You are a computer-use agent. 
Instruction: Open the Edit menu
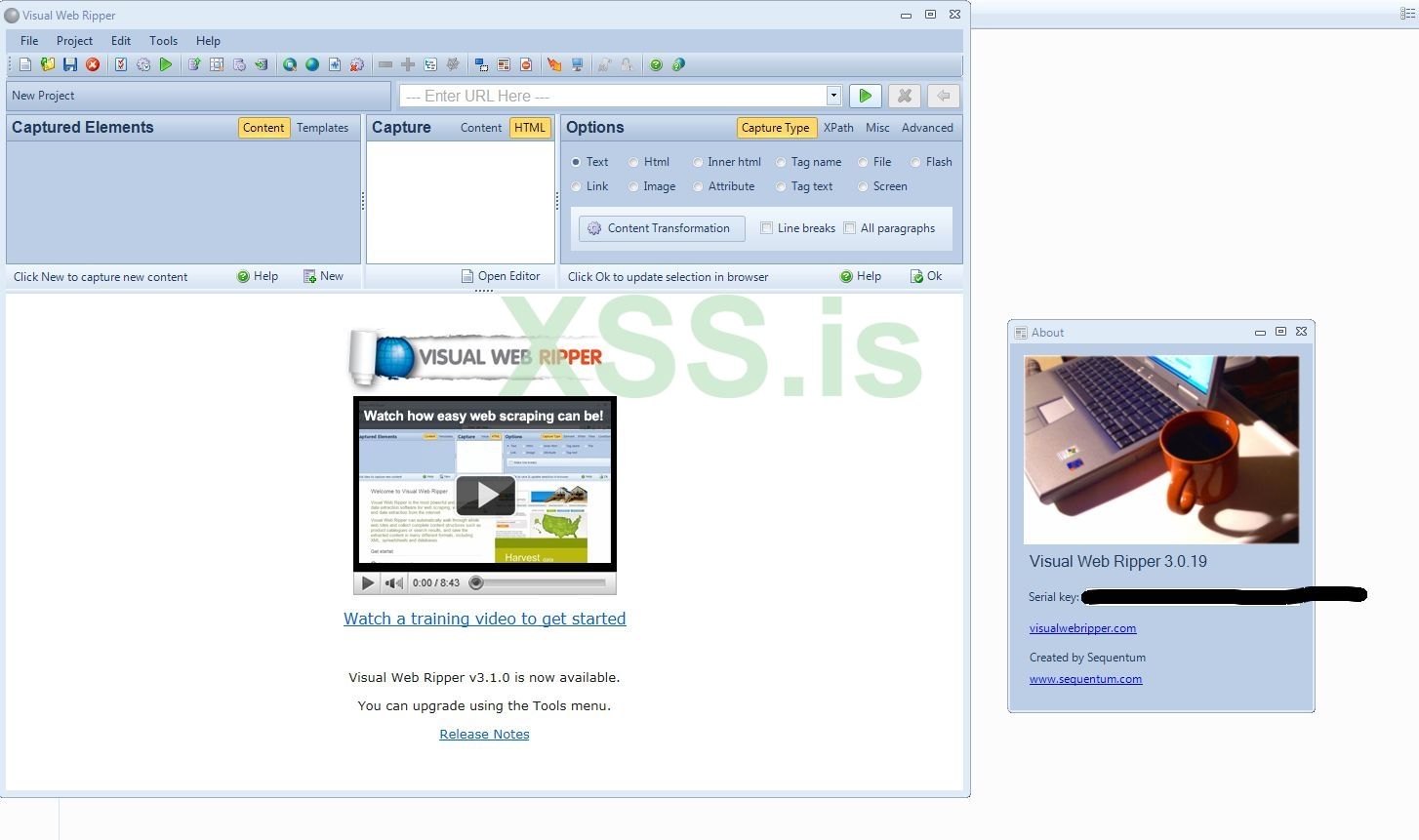(121, 41)
